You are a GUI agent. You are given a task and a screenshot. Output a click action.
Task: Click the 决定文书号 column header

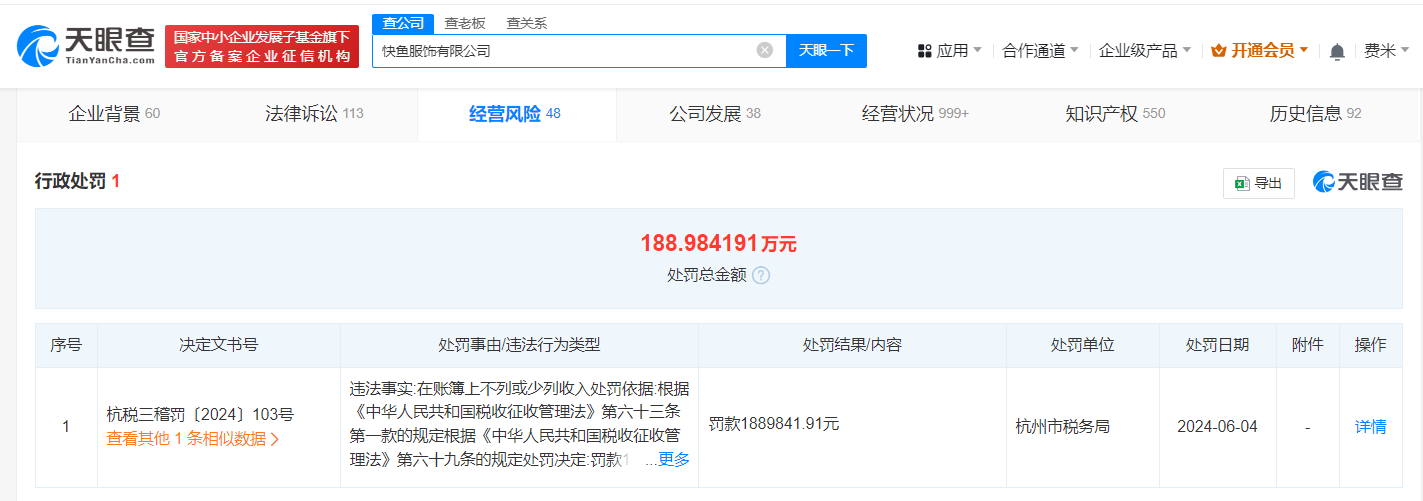click(x=218, y=345)
